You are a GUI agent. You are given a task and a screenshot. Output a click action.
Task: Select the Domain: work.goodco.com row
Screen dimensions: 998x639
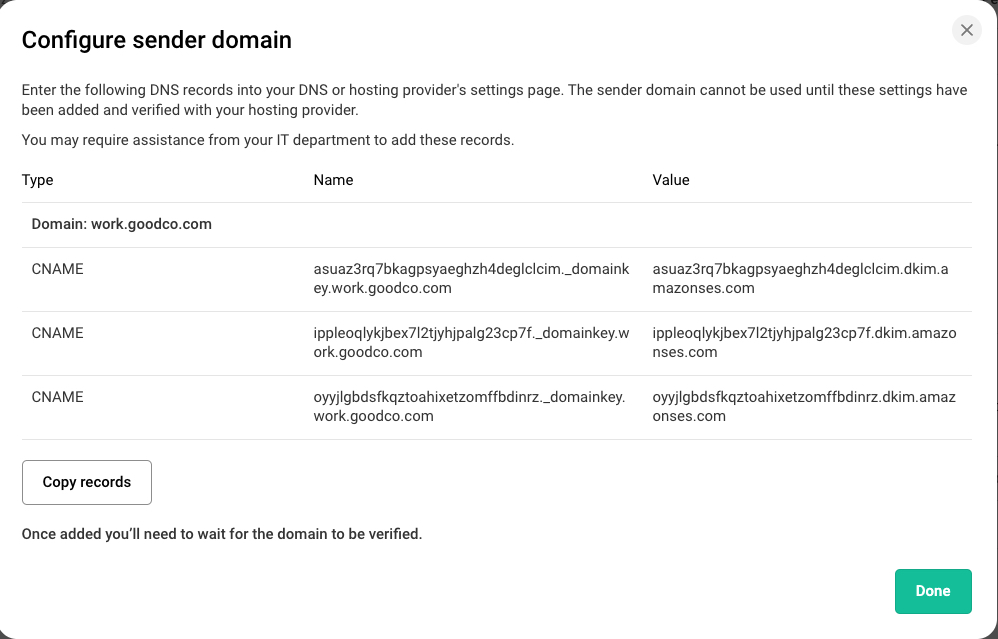(119, 224)
